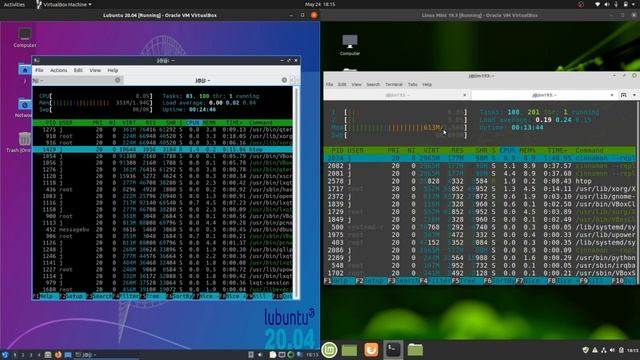This screenshot has width=640, height=360.
Task: Open Edit menu in Lubuntu terminal
Action: [x=78, y=70]
